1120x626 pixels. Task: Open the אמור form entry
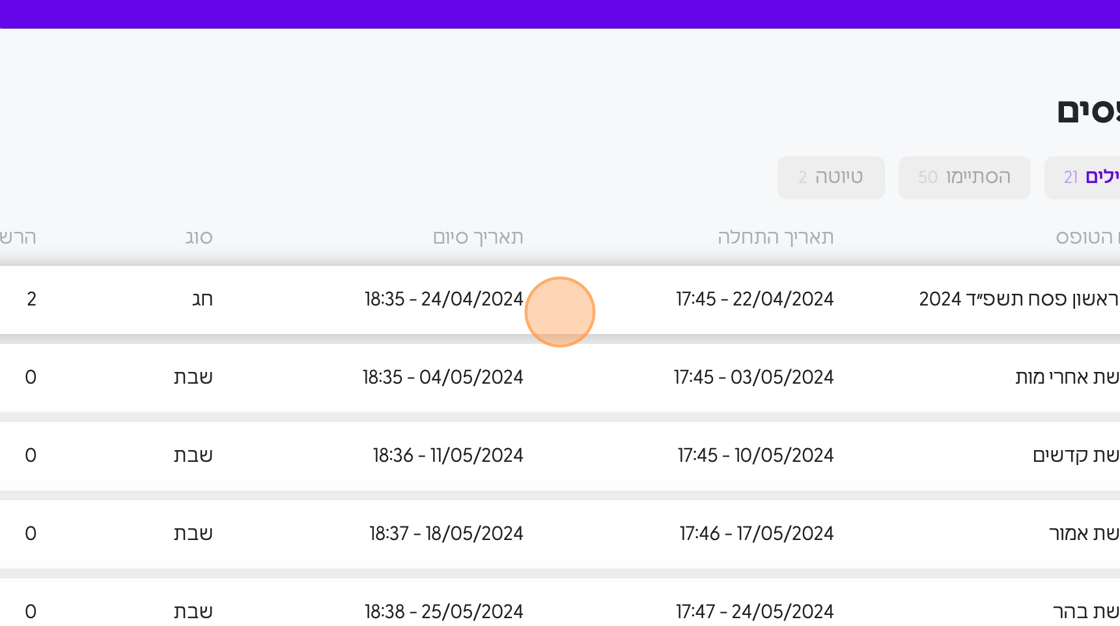coord(1083,533)
